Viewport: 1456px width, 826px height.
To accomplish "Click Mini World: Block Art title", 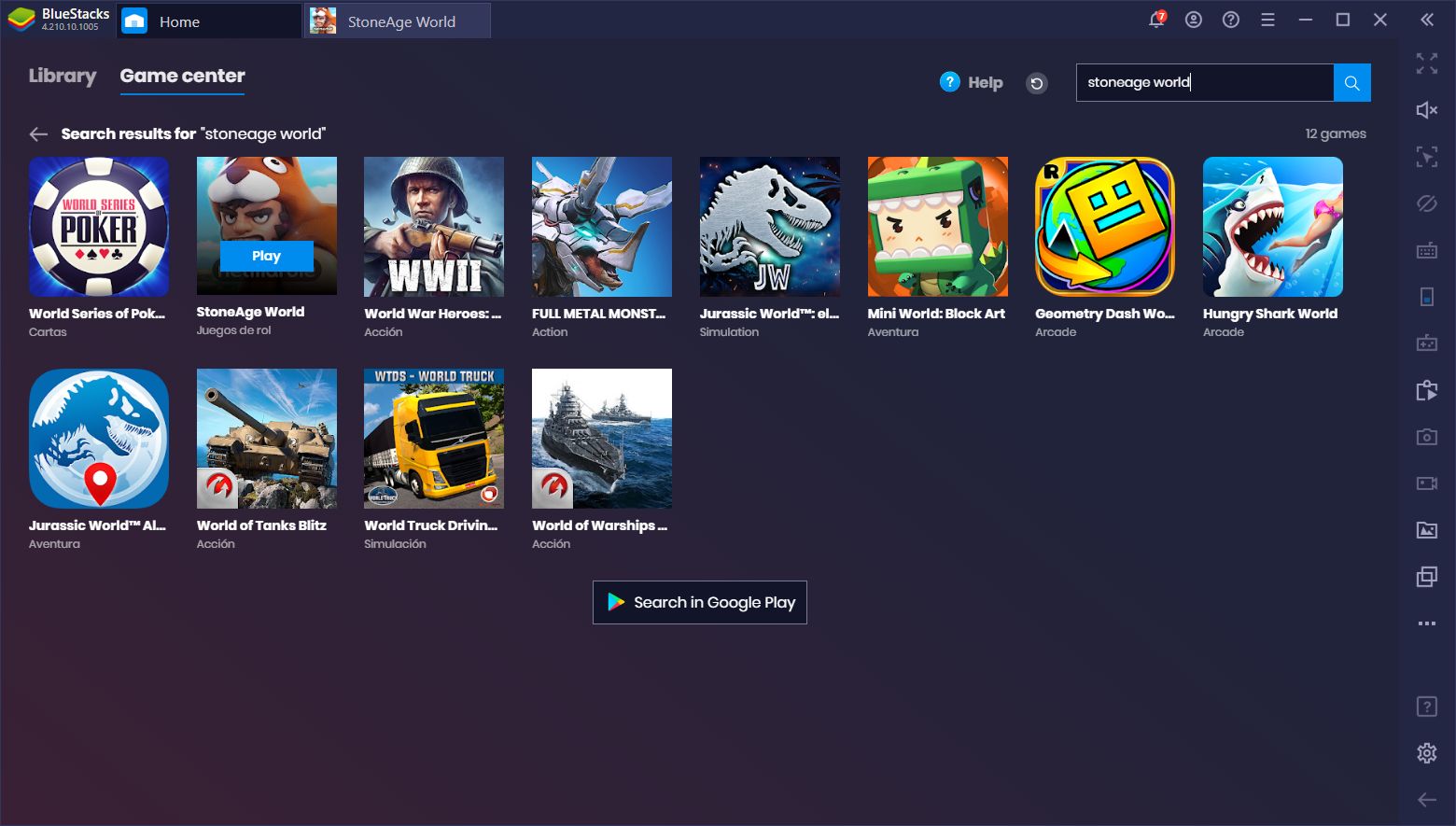I will point(936,314).
